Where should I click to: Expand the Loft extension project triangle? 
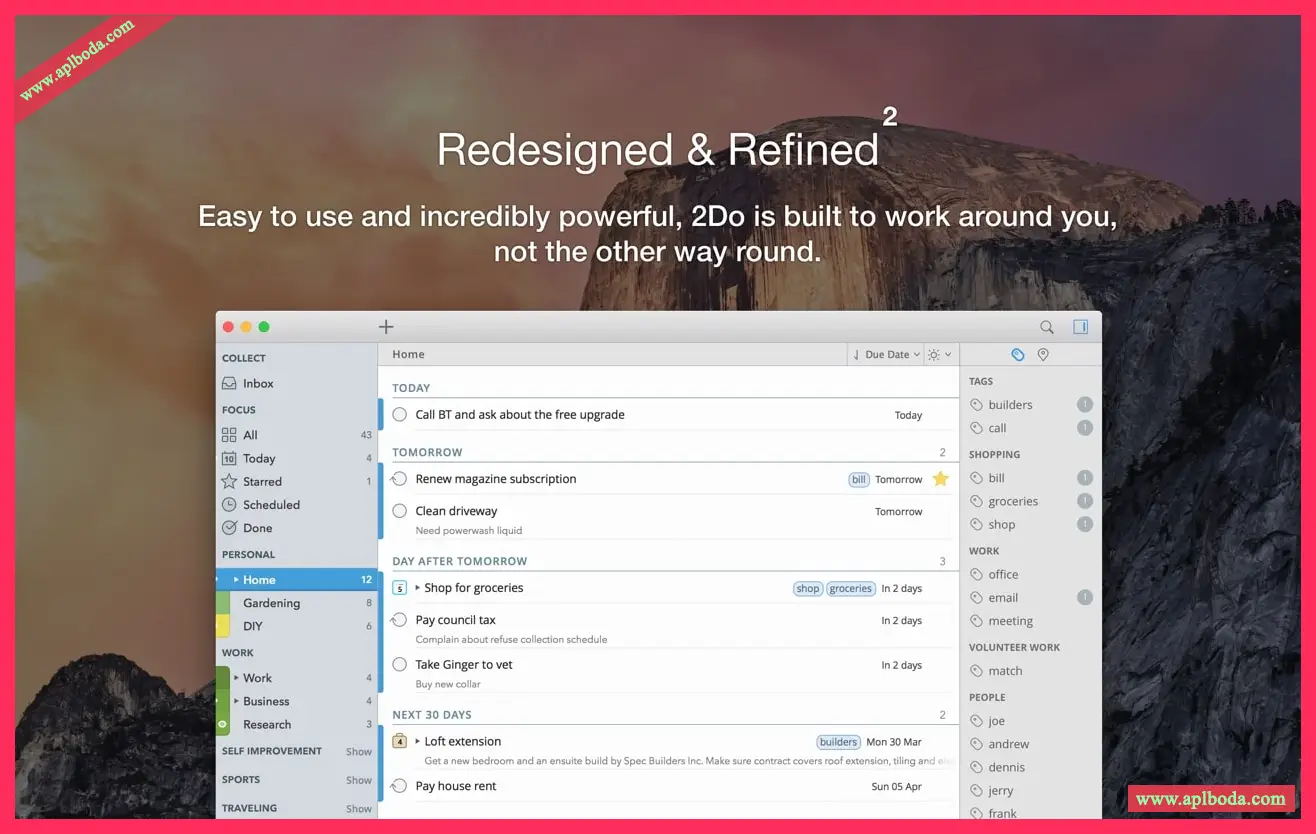[x=417, y=741]
